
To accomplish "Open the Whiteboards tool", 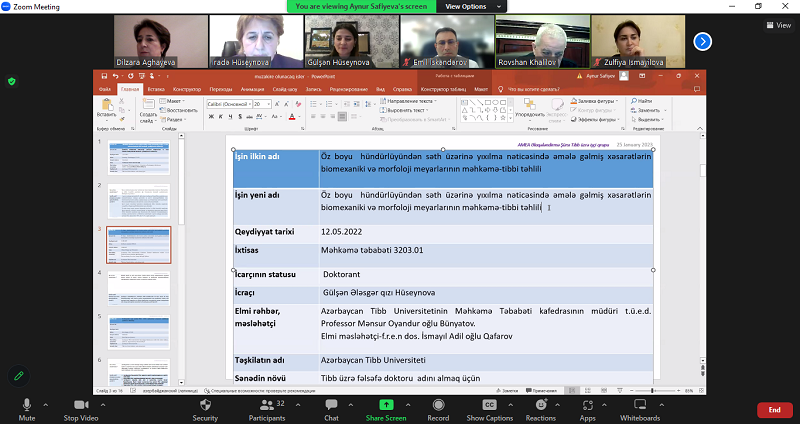I will [639, 405].
